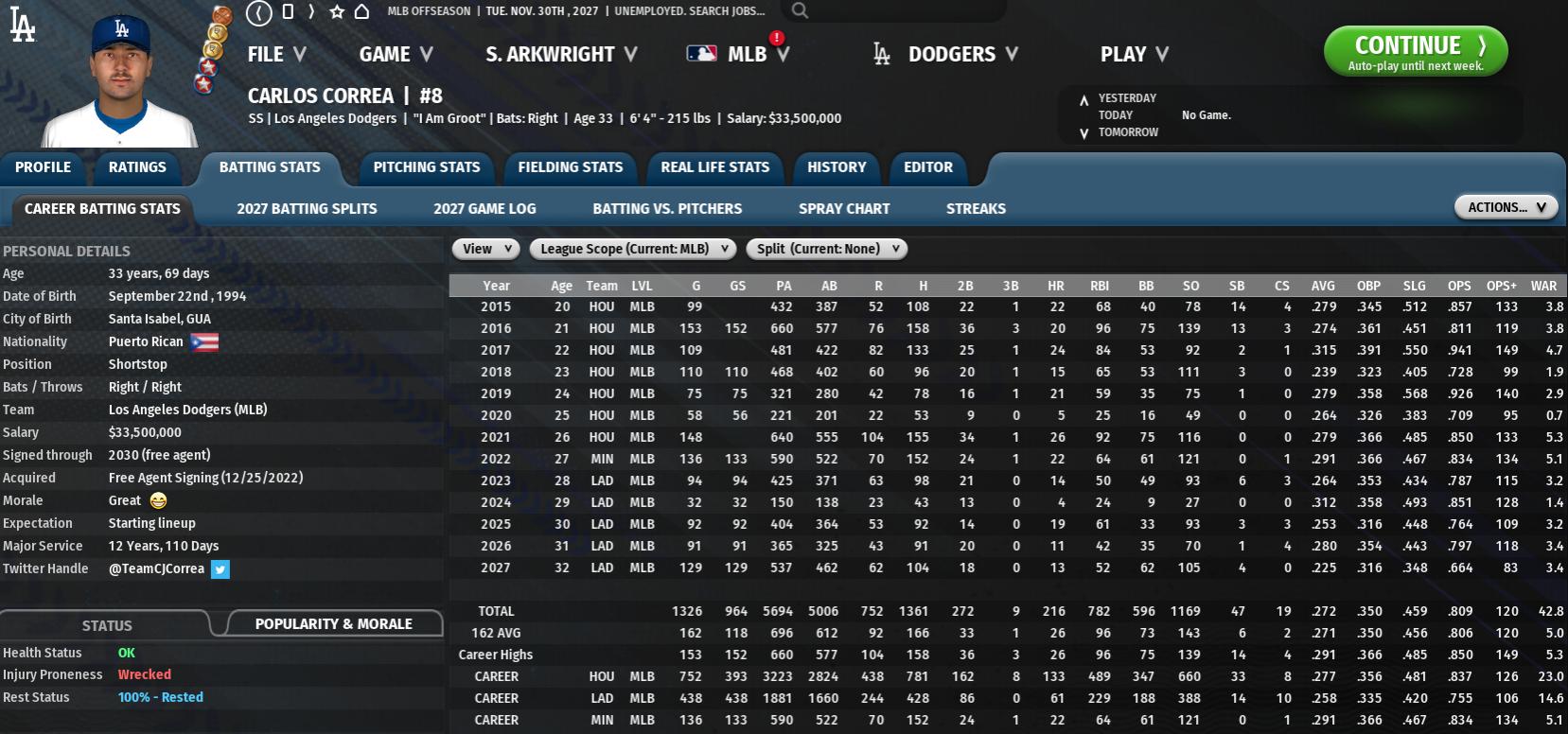1568x734 pixels.
Task: Click the lowest star All-Star badge
Action: click(x=203, y=85)
